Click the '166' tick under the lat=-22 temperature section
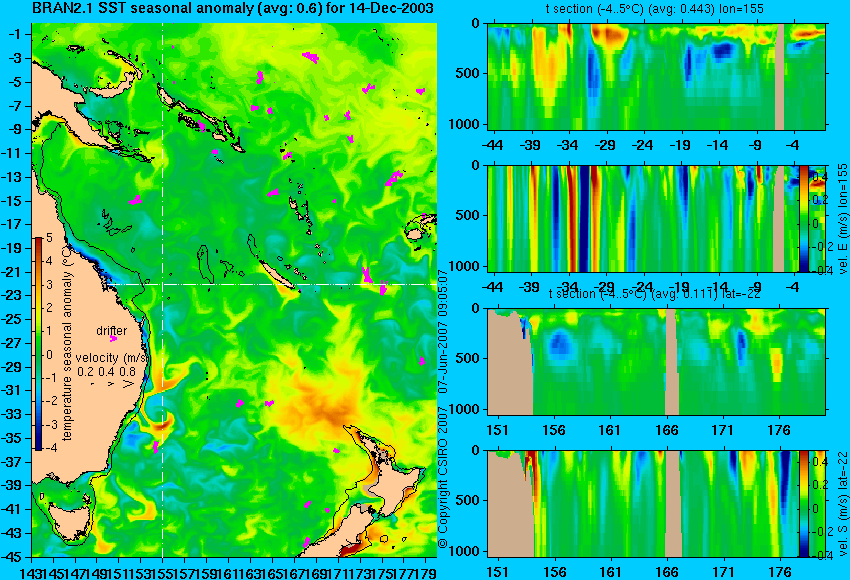The image size is (850, 580). pyautogui.click(x=666, y=430)
